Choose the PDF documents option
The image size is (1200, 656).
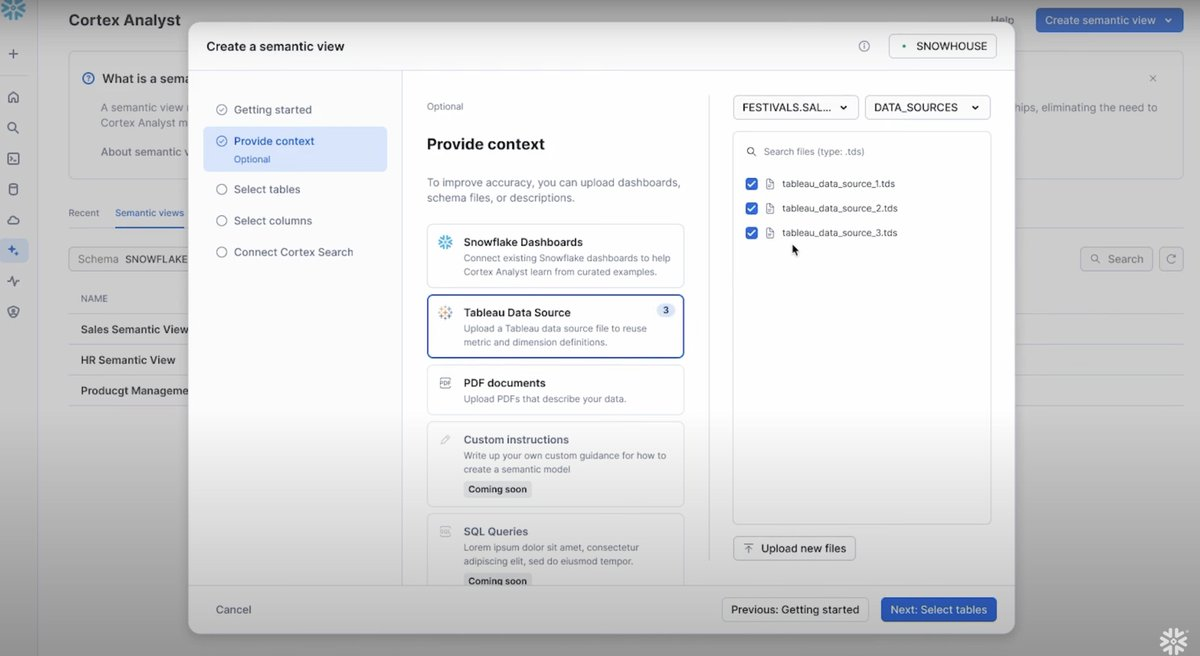click(555, 390)
